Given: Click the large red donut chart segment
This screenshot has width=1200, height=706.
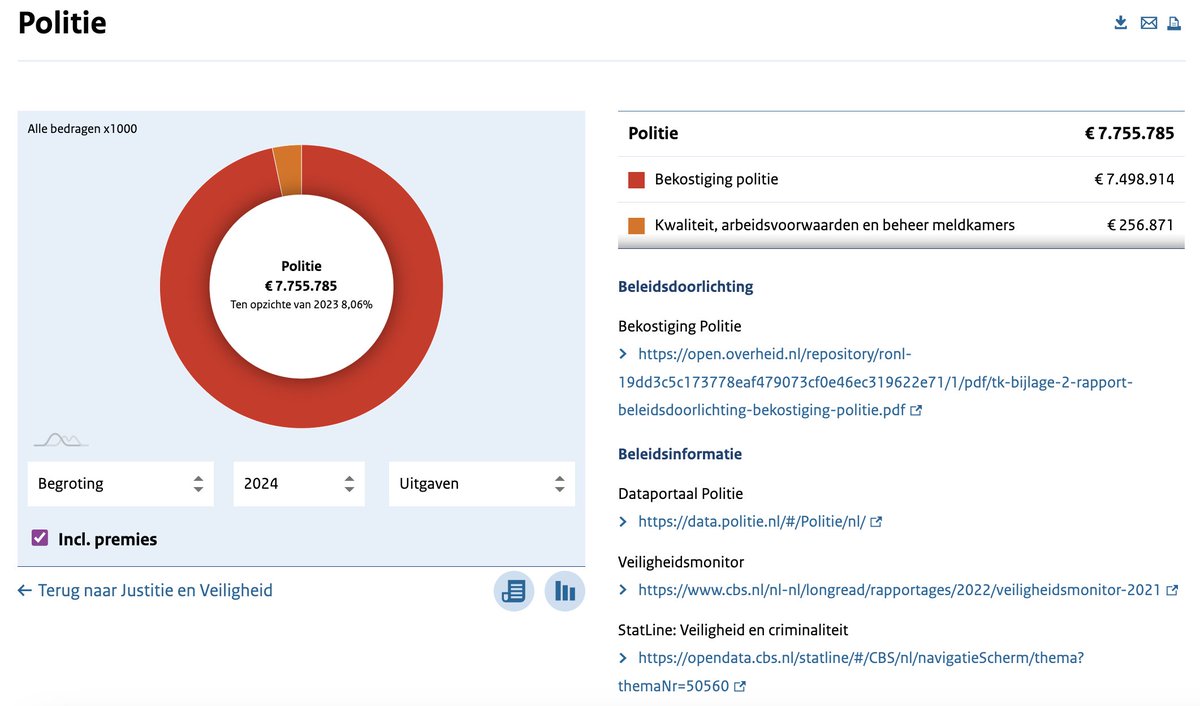Looking at the screenshot, I should [x=302, y=405].
